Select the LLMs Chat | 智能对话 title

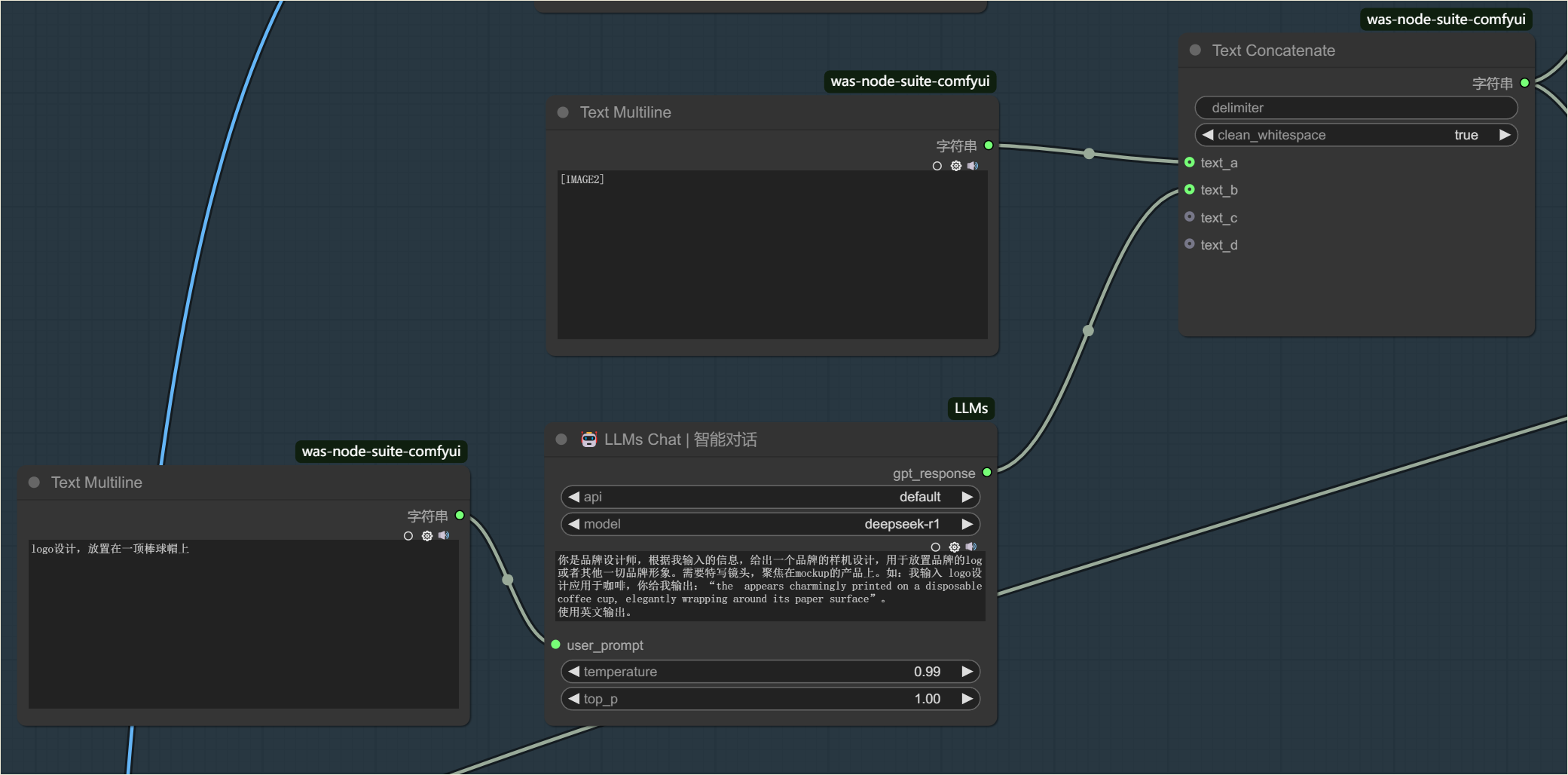click(x=680, y=440)
